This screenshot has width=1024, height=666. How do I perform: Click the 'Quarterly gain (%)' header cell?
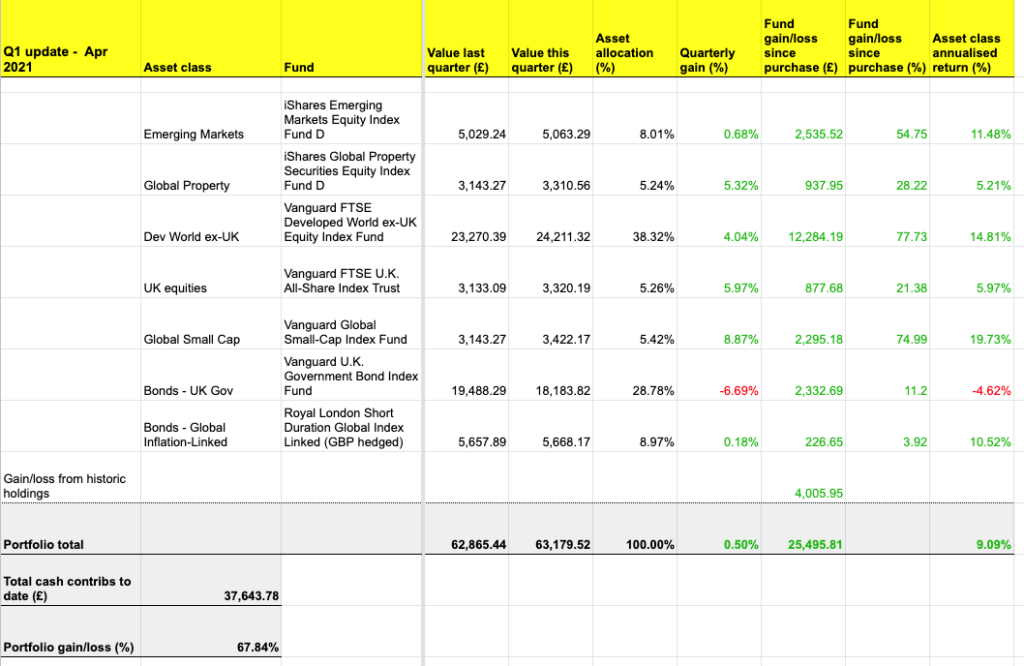pos(719,39)
